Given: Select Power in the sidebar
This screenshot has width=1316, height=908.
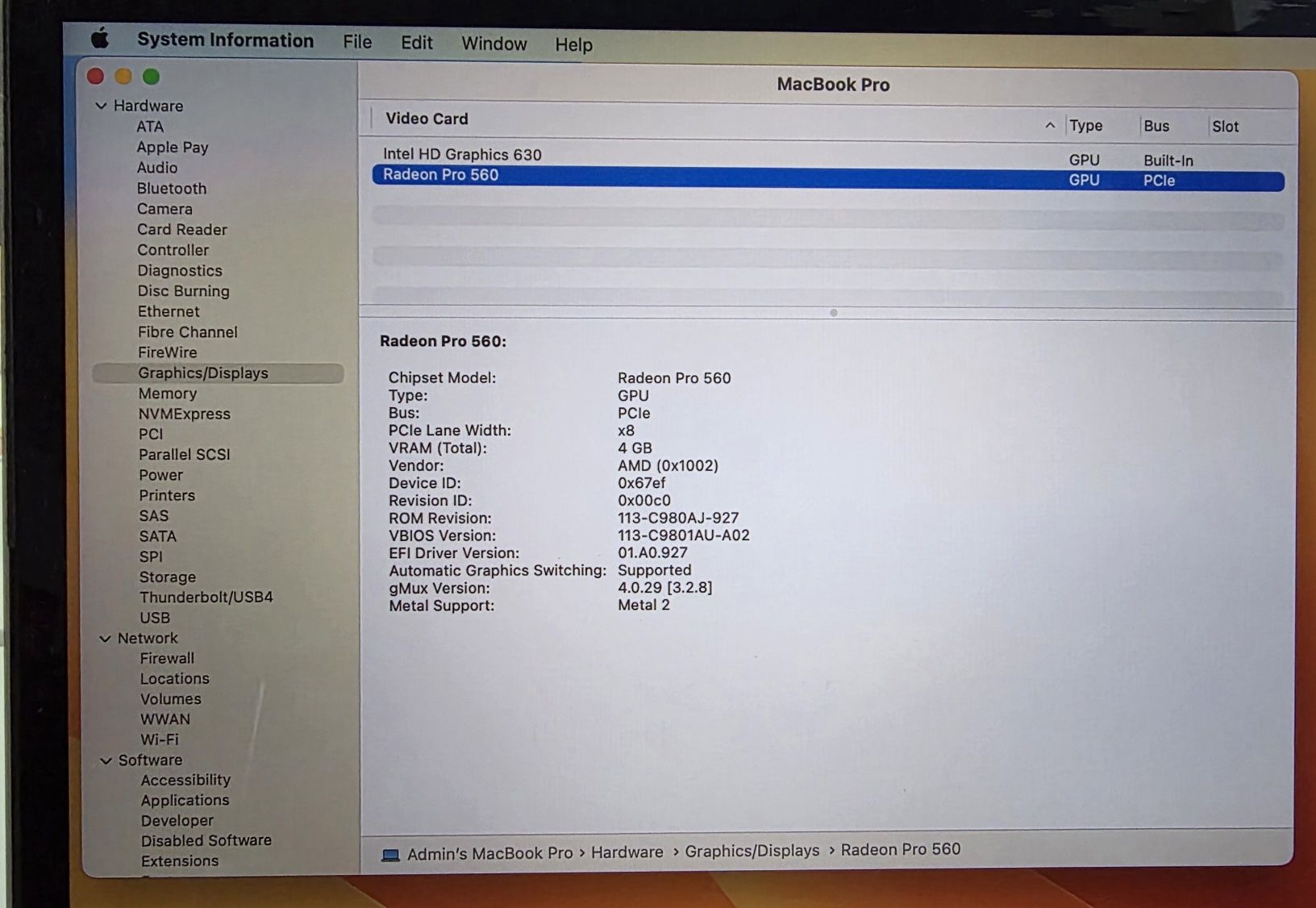Looking at the screenshot, I should pyautogui.click(x=161, y=475).
